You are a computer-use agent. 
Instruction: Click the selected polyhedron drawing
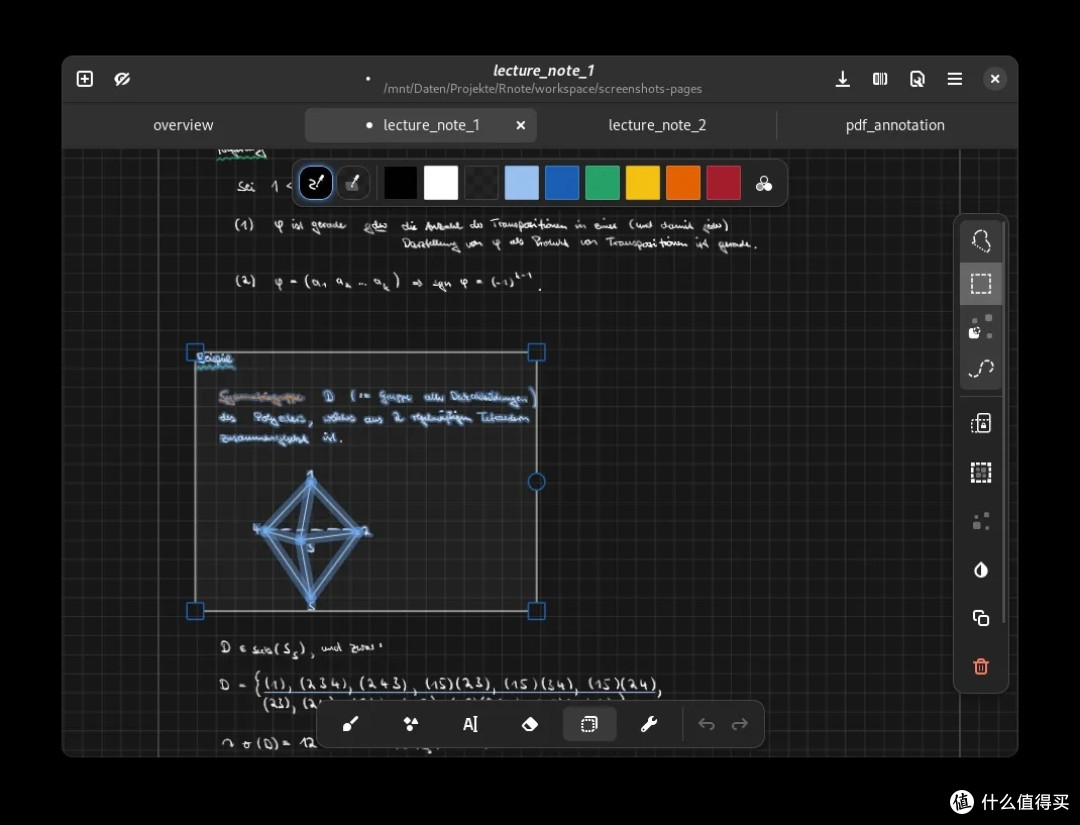coord(311,539)
